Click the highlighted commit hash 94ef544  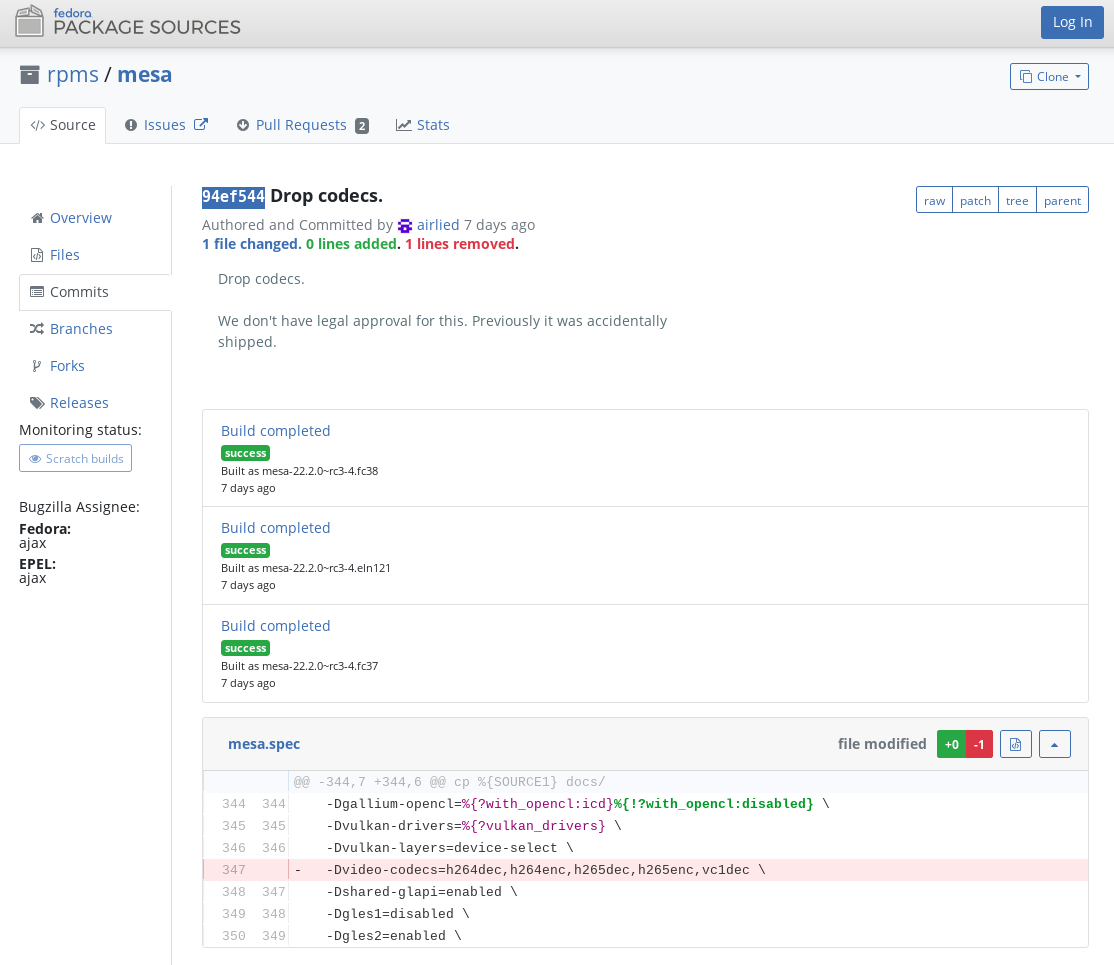point(233,196)
